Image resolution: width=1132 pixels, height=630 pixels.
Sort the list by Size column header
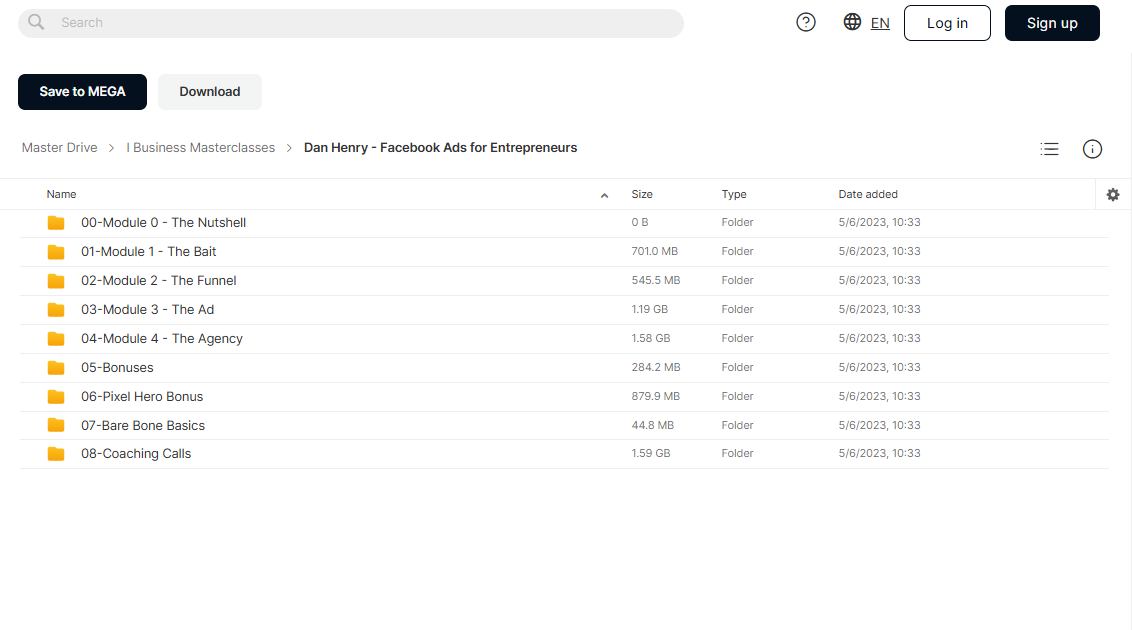(x=642, y=194)
